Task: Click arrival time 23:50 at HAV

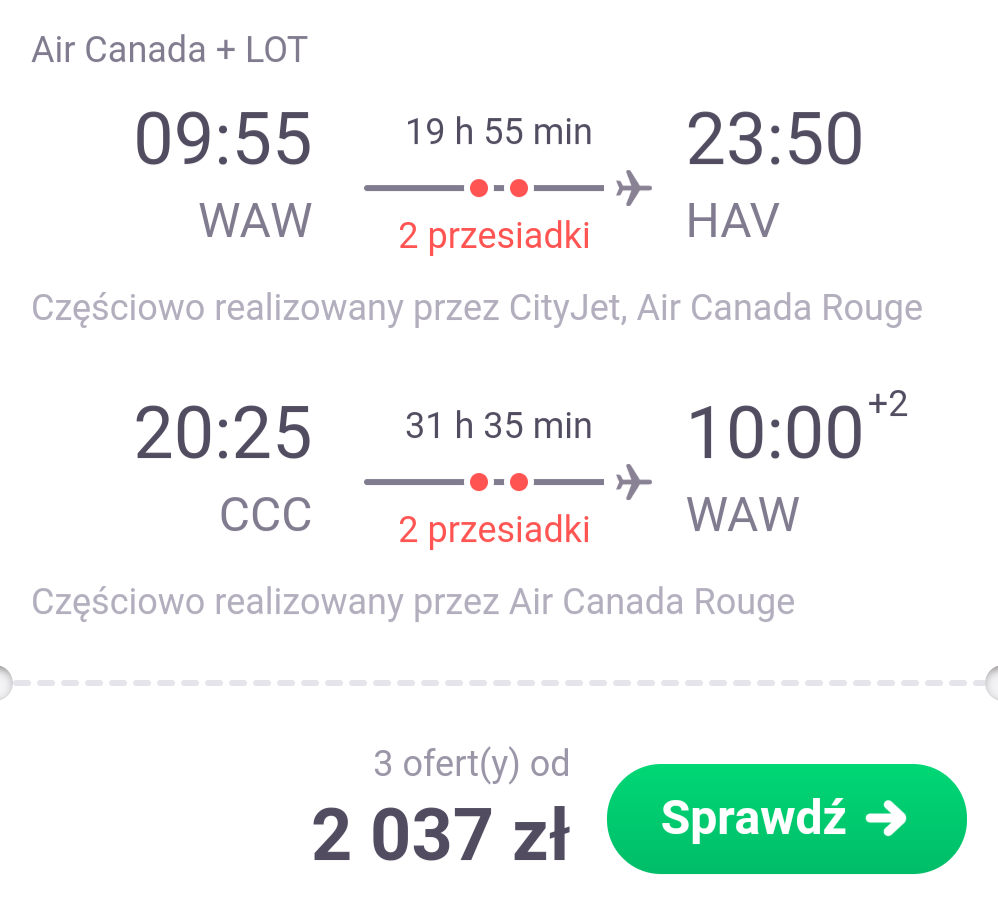Action: 775,139
